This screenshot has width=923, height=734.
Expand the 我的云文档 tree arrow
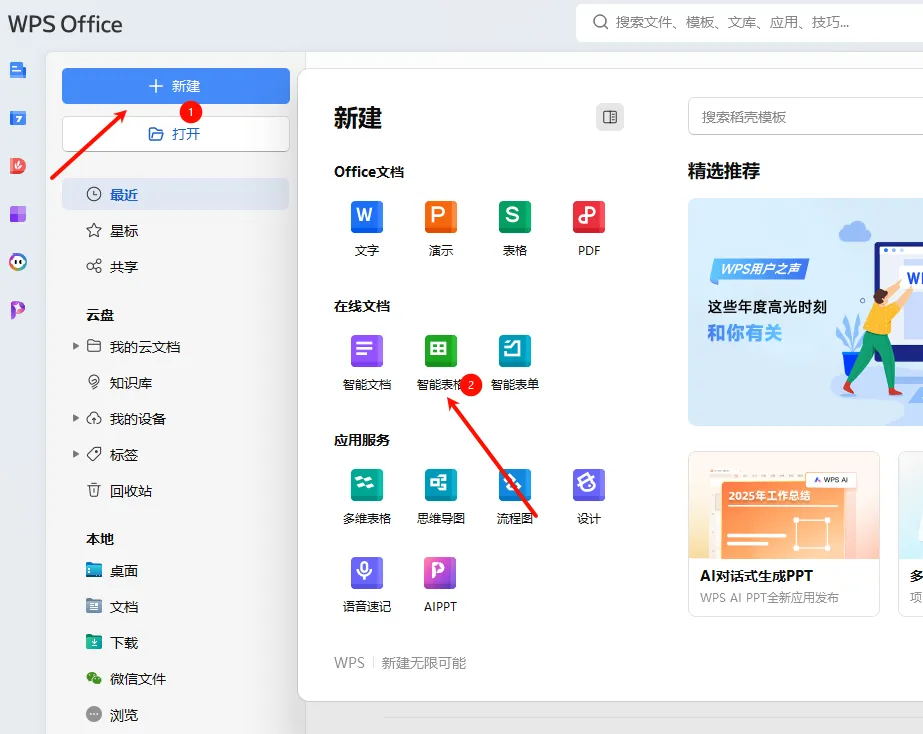[75, 346]
